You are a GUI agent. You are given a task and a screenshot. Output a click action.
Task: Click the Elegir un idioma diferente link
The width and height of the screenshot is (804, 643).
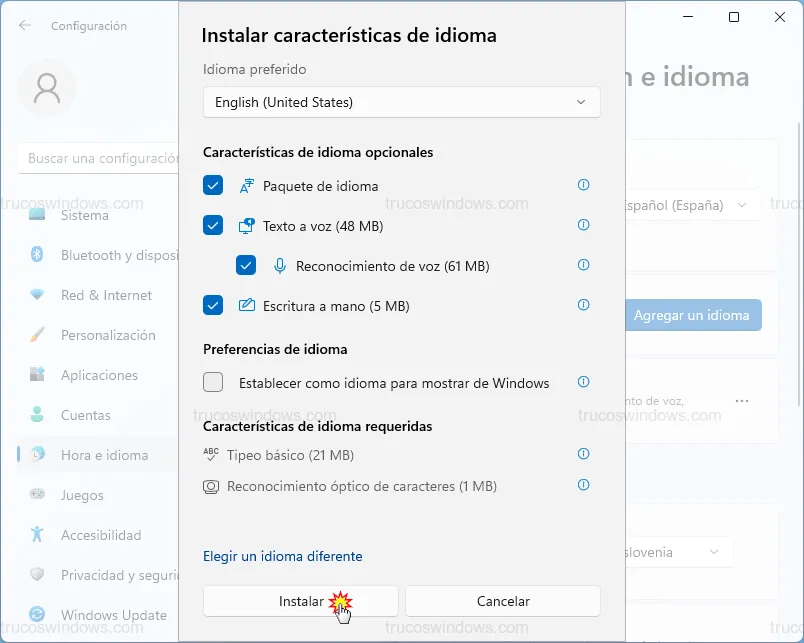coord(282,556)
